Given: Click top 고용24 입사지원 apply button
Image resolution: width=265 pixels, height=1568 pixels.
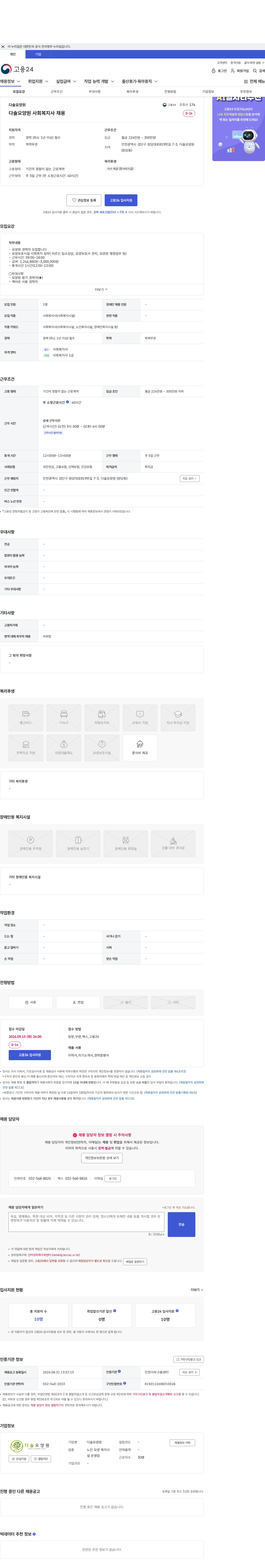Looking at the screenshot, I should (x=121, y=200).
